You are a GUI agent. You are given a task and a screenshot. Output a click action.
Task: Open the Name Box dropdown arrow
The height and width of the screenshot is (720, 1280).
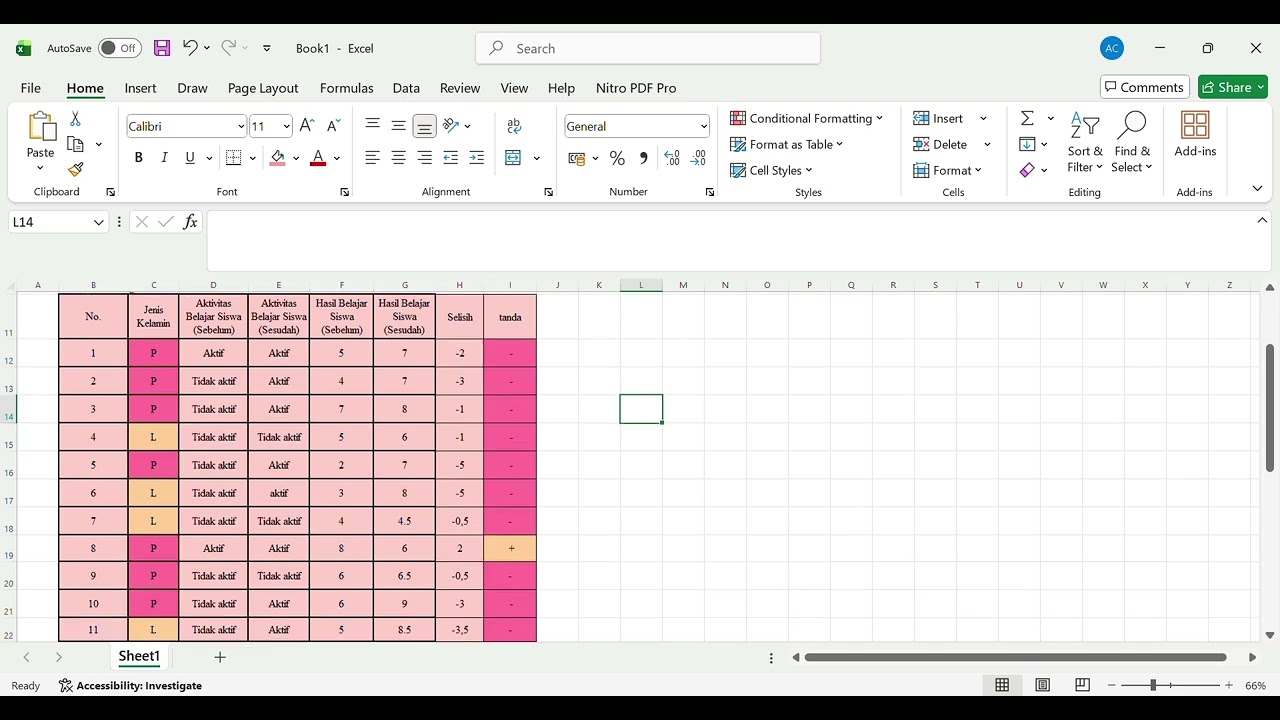(x=98, y=222)
